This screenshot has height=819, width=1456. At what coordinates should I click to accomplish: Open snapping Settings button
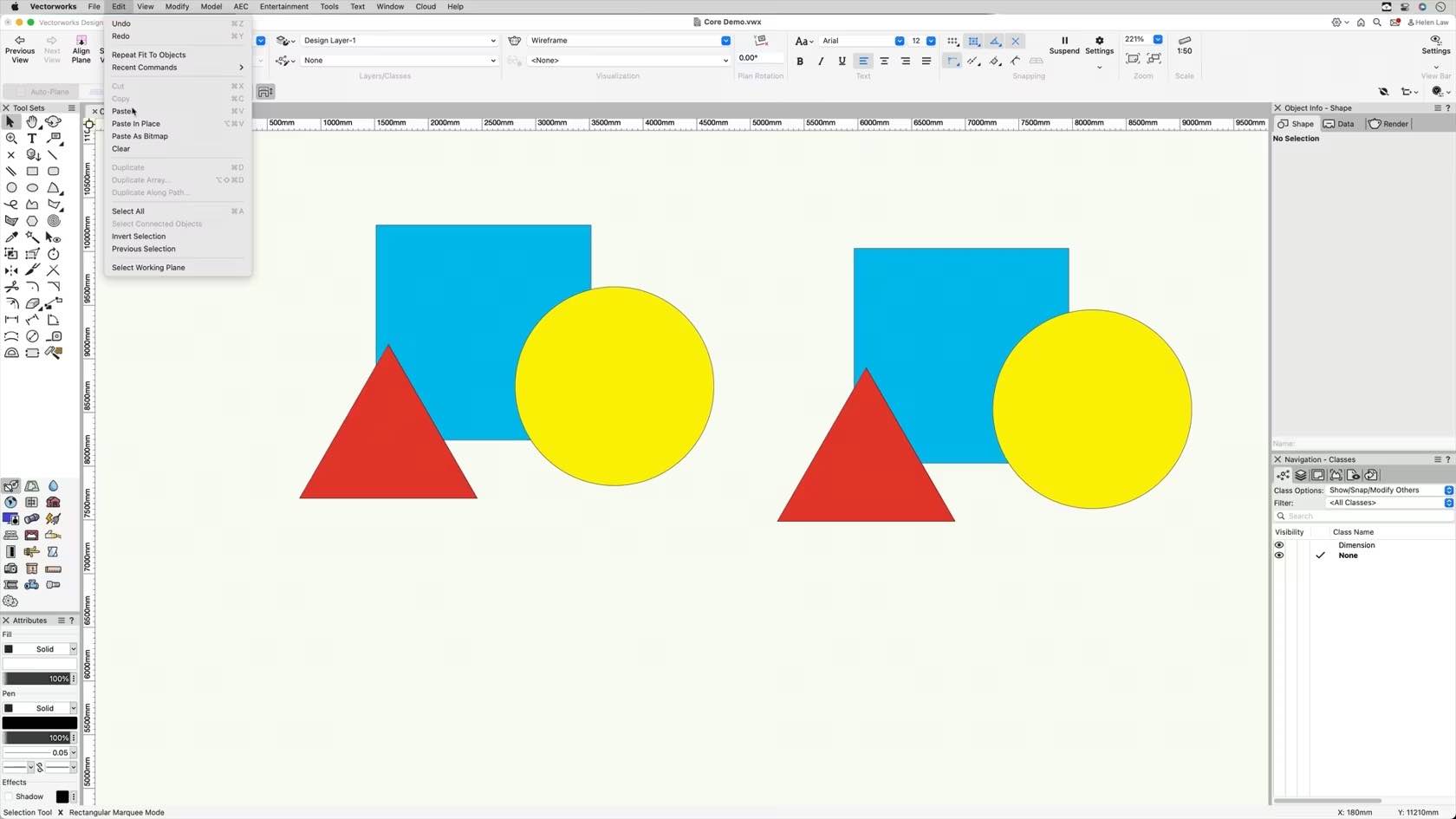pos(1099,45)
